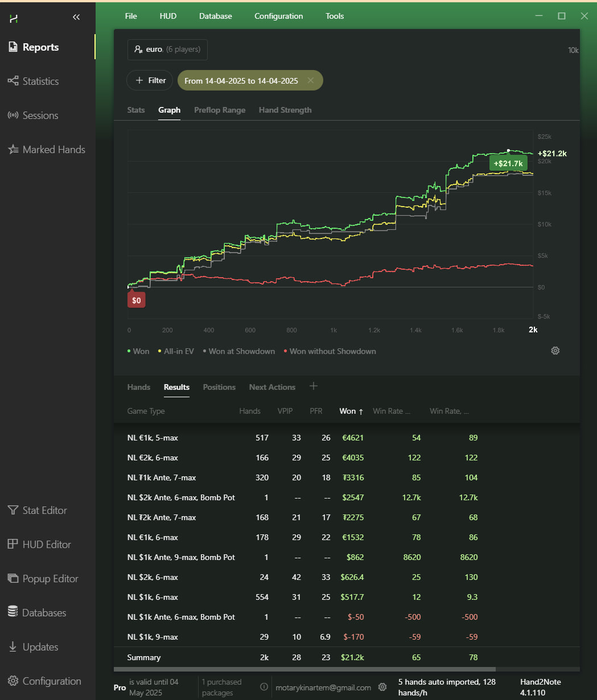Viewport: 597px width, 700px height.
Task: Sort by Hands column header
Action: 250,411
